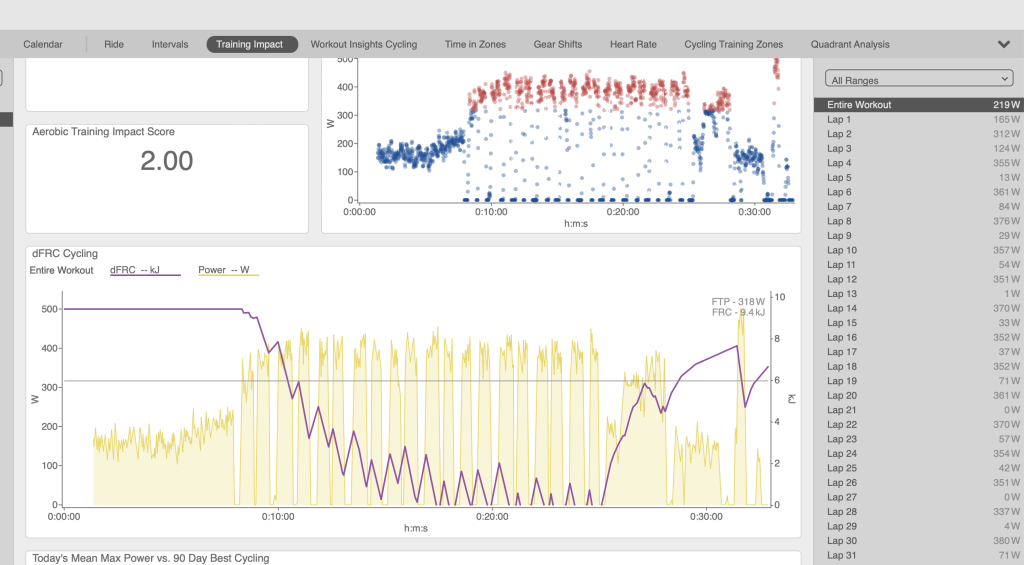The image size is (1024, 565).
Task: Switch to Quadrant Analysis tab
Action: coord(850,44)
